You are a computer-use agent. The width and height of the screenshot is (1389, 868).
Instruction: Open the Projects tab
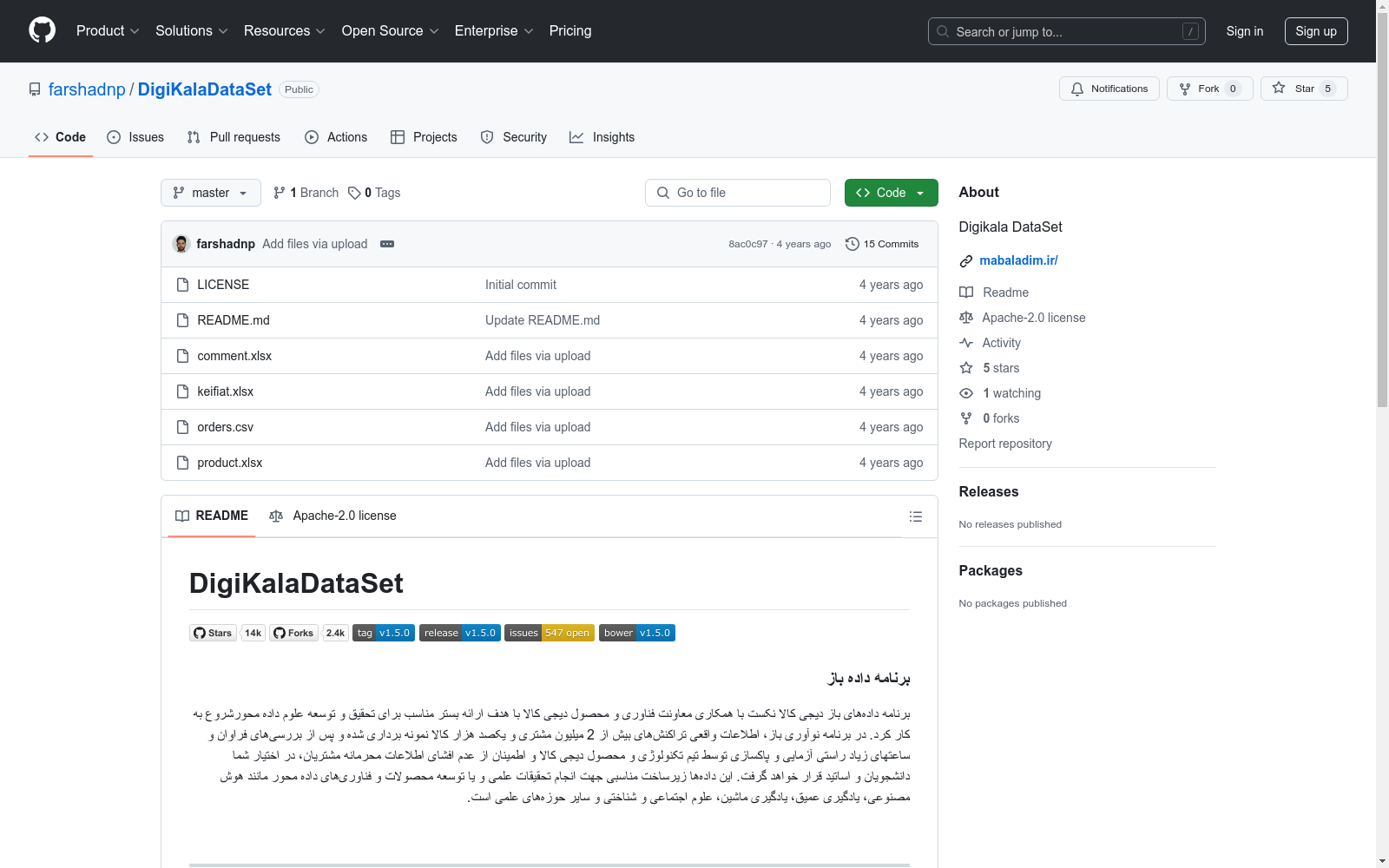[x=424, y=137]
